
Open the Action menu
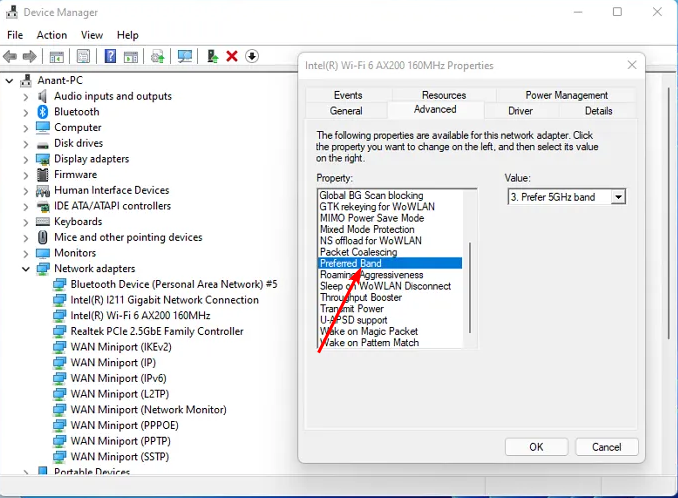52,35
